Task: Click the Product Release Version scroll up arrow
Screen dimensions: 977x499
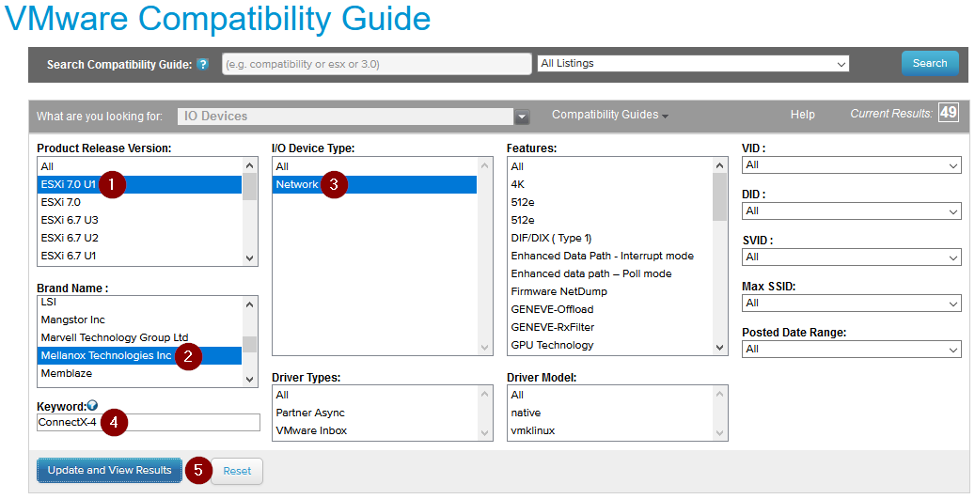Action: tap(250, 166)
